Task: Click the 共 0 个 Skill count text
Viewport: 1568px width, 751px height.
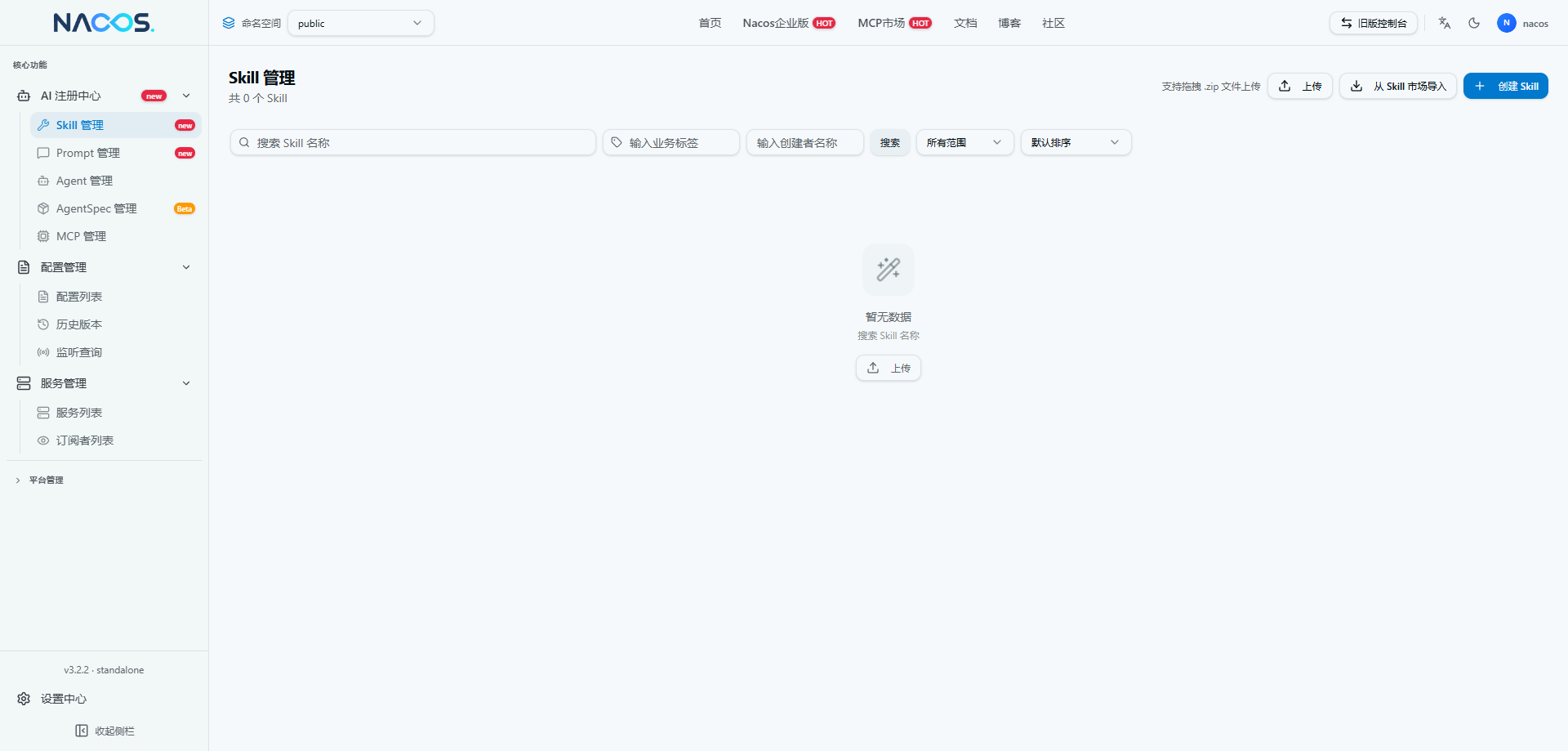Action: coord(258,98)
